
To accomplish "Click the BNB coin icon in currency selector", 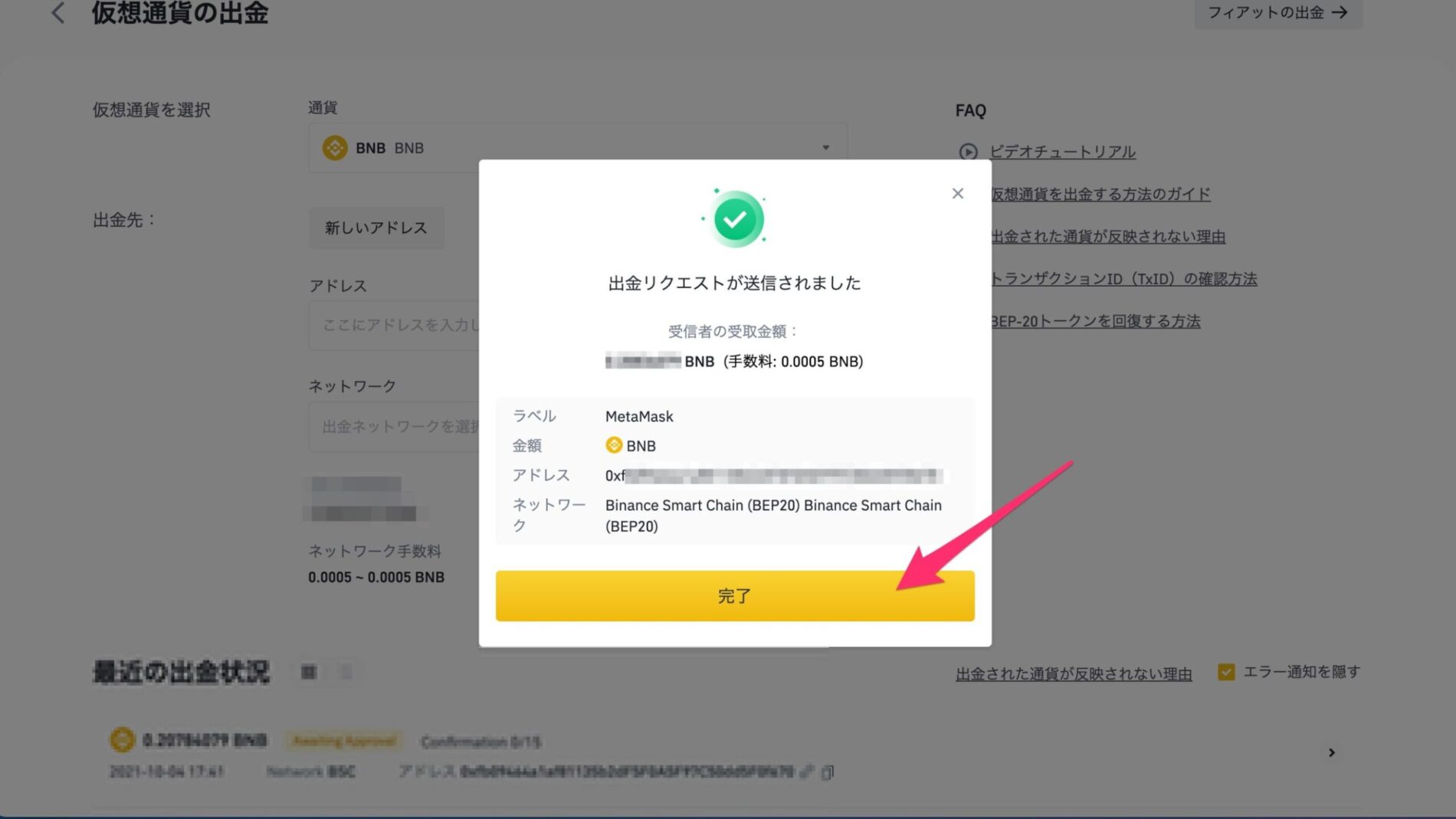I will coord(335,147).
